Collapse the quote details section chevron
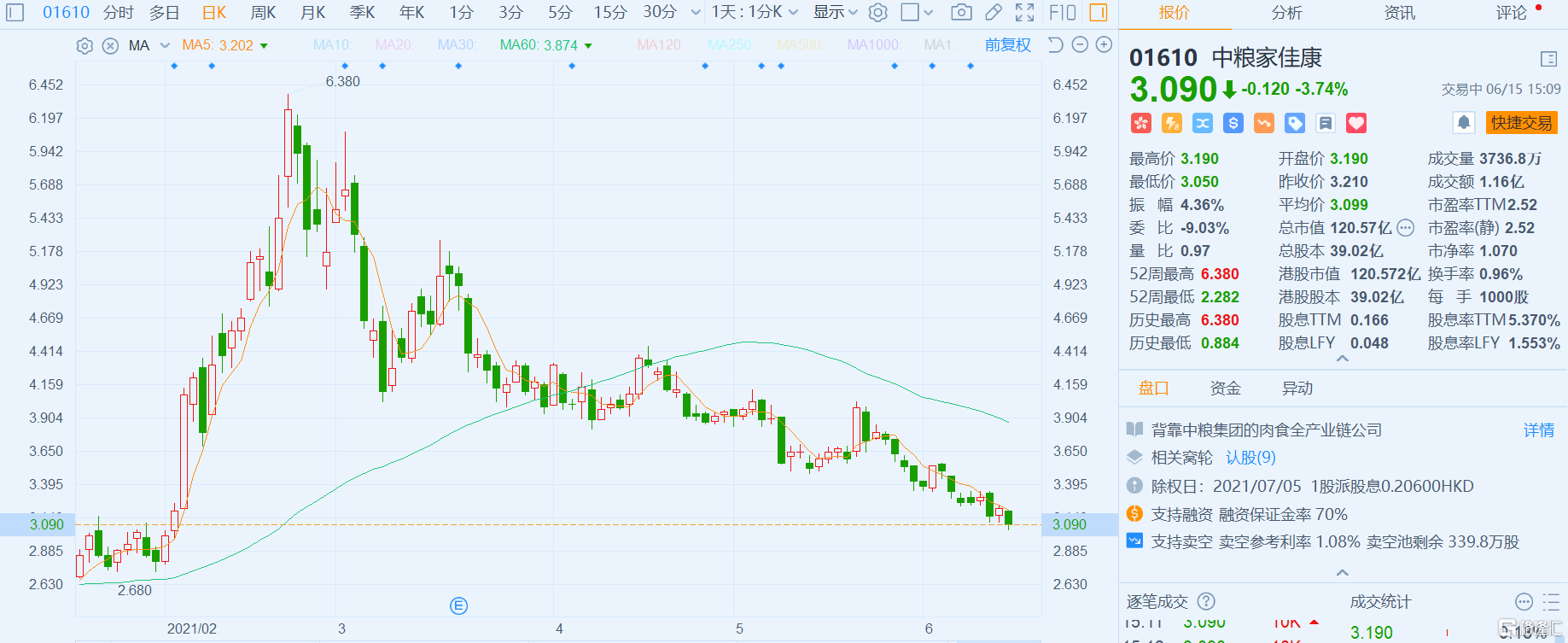The height and width of the screenshot is (643, 1568). pos(1343,359)
